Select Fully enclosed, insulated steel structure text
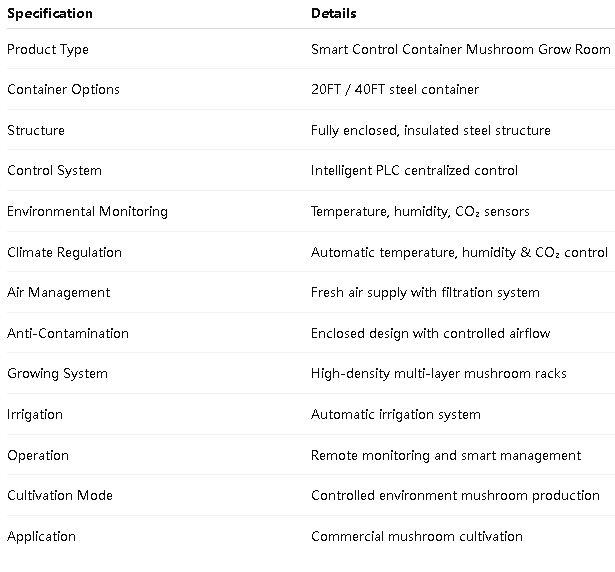The width and height of the screenshot is (615, 572). (430, 130)
